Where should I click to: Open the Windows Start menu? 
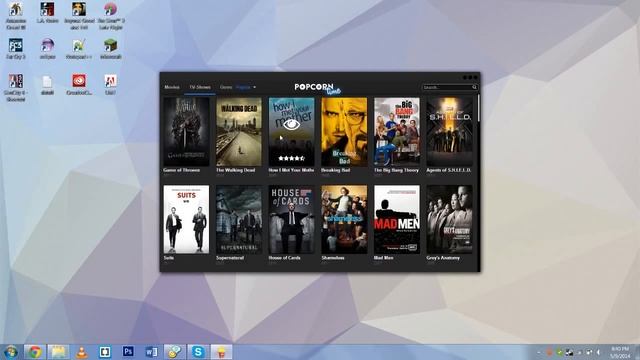pos(11,352)
